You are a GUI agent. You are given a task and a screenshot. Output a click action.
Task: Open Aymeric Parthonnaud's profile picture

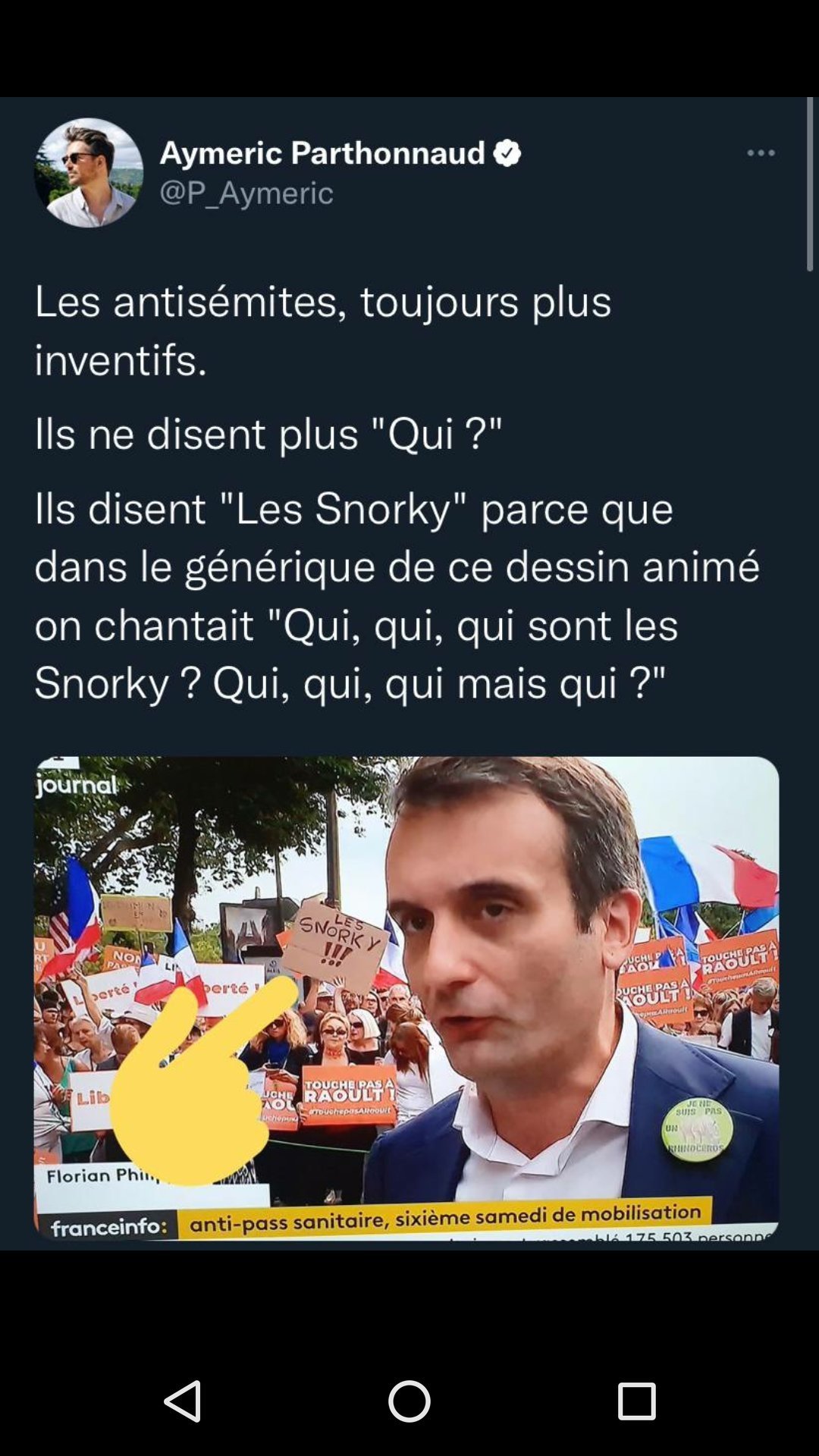coord(89,172)
